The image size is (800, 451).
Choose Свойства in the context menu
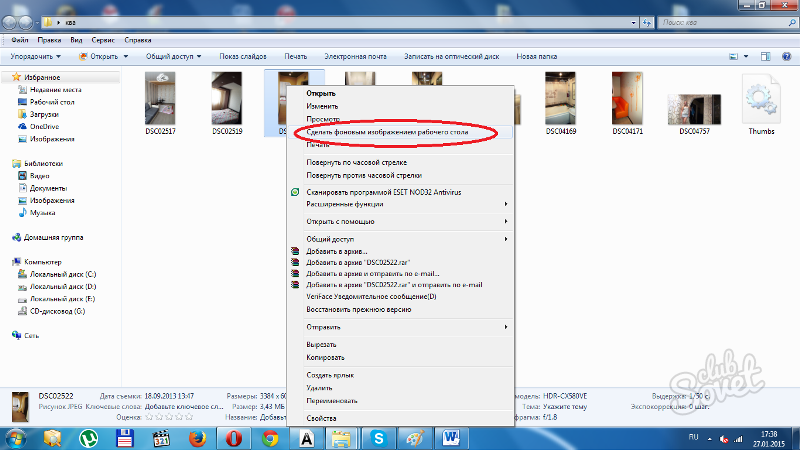click(x=321, y=418)
